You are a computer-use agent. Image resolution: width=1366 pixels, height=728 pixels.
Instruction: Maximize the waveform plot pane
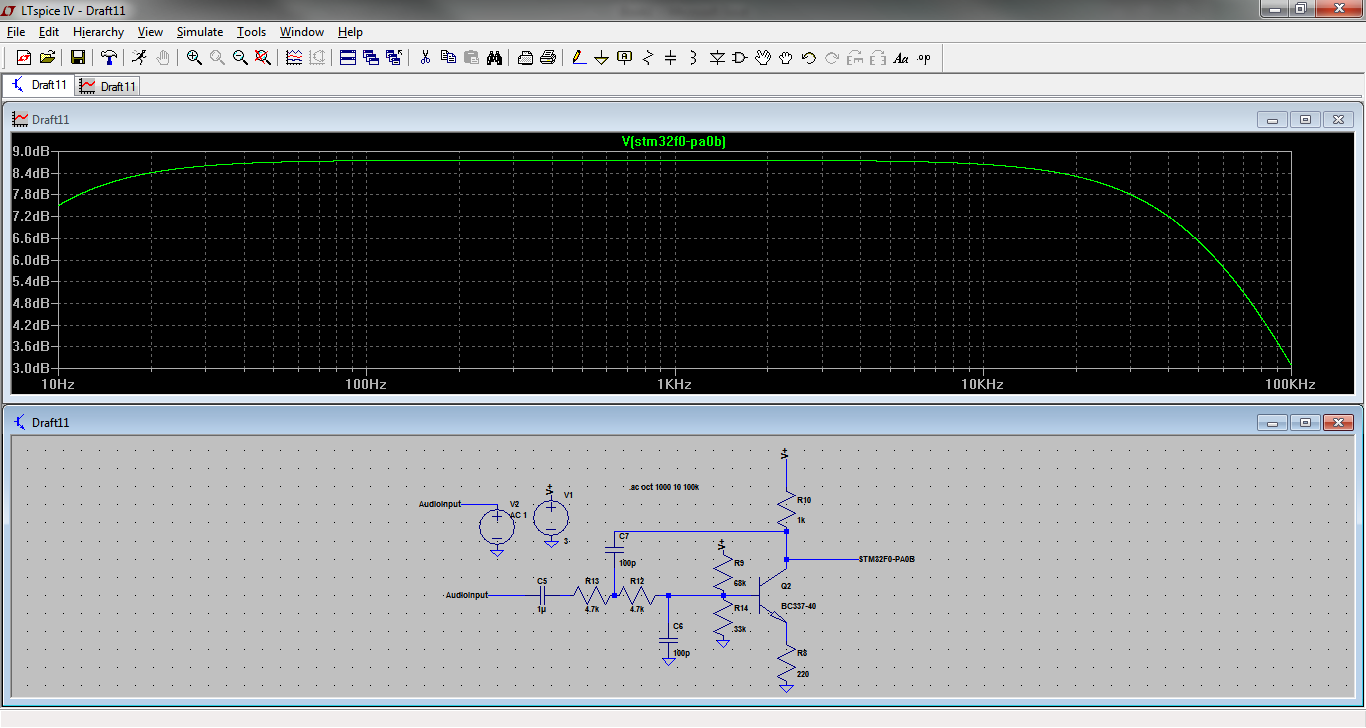coord(1305,120)
